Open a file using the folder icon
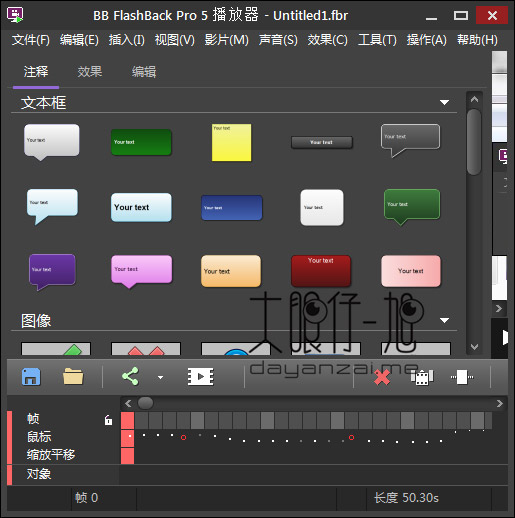This screenshot has height=518, width=515. (73, 376)
